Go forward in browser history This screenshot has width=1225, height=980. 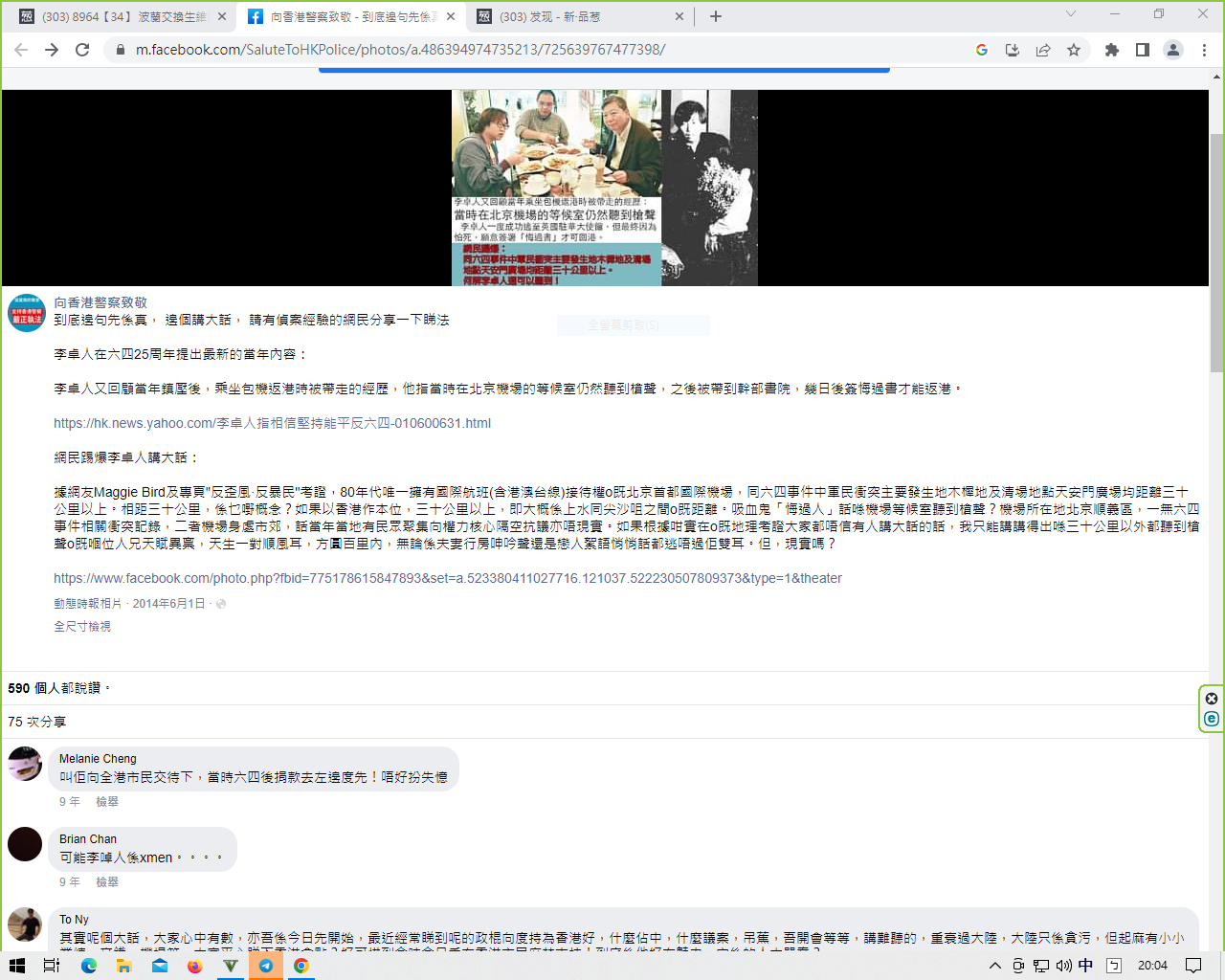pyautogui.click(x=52, y=50)
